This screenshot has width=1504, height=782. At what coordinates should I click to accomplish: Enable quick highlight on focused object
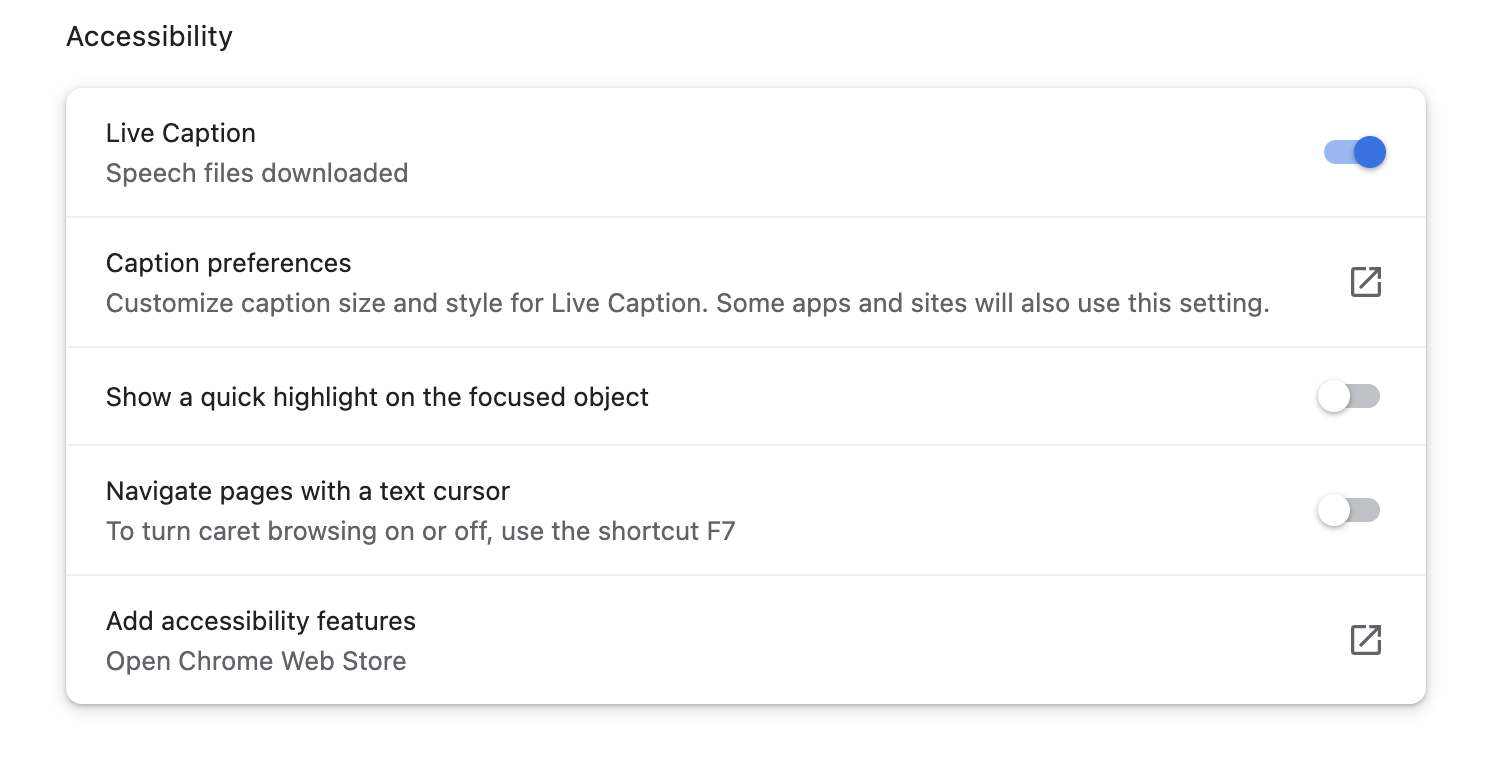point(1348,397)
